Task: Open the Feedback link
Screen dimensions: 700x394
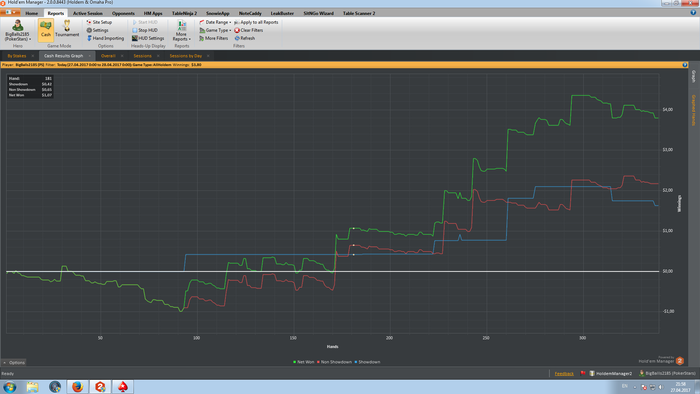Action: [564, 373]
